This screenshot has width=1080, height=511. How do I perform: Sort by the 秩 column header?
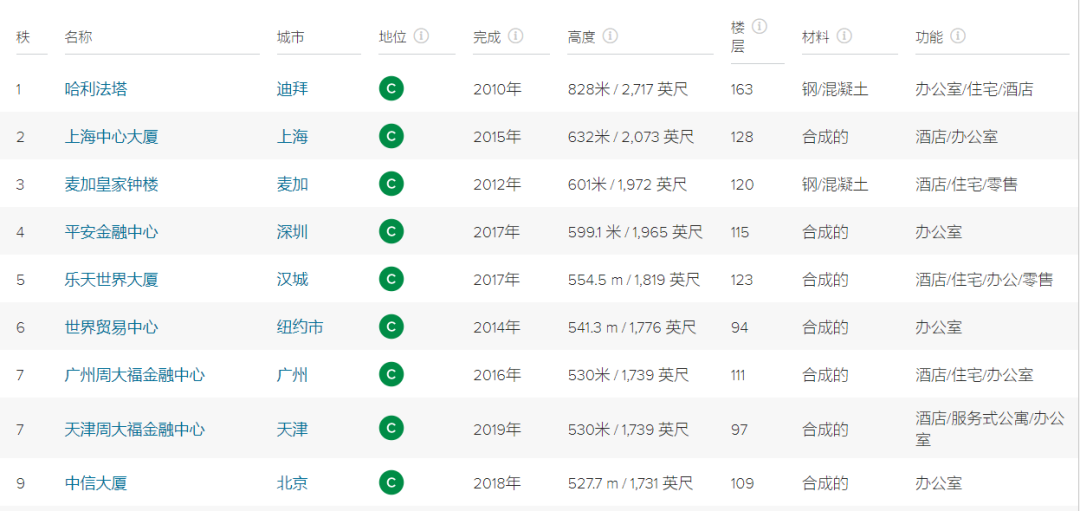[23, 36]
